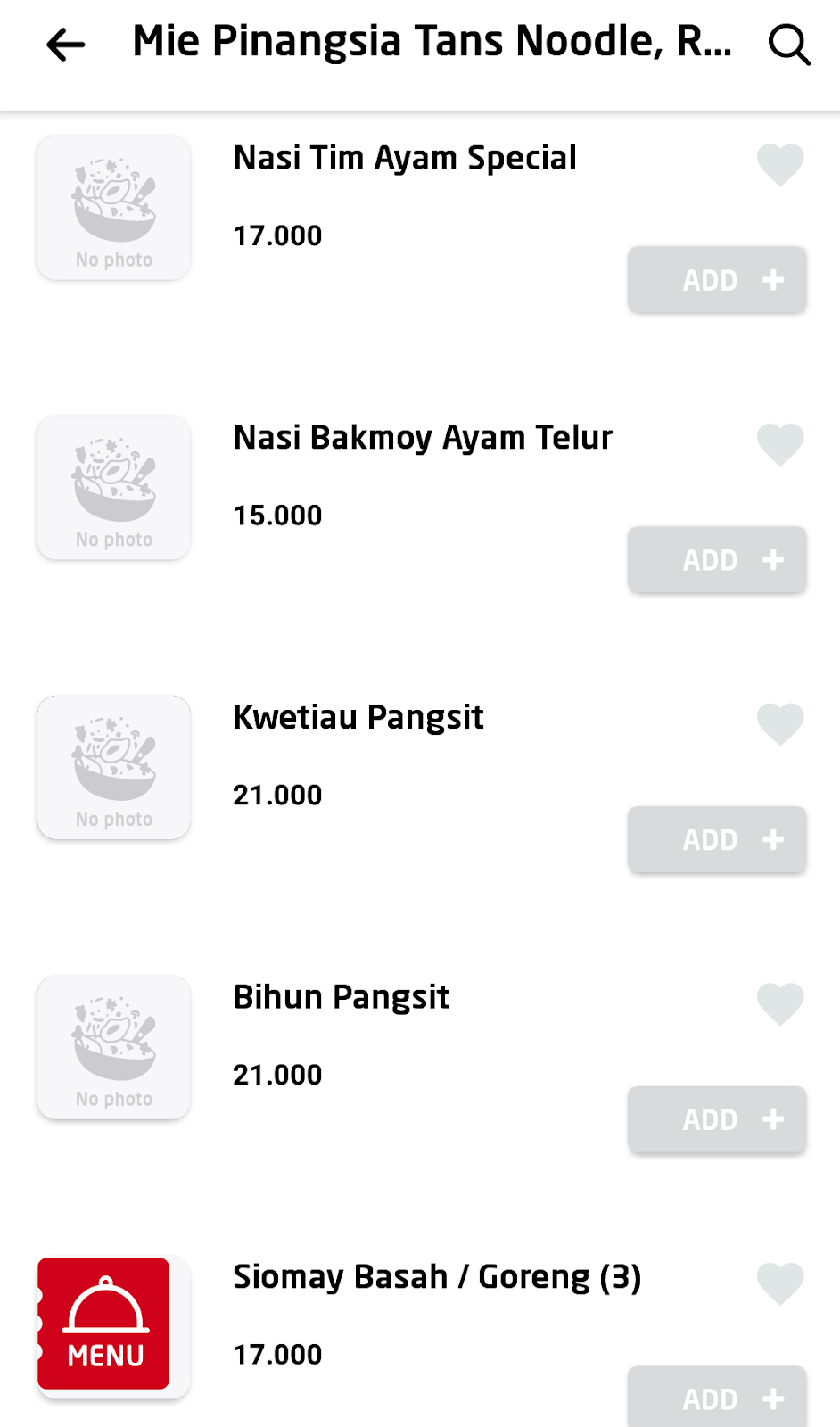Image resolution: width=840 pixels, height=1427 pixels.
Task: Open the red MENU floating button
Action: point(103,1324)
